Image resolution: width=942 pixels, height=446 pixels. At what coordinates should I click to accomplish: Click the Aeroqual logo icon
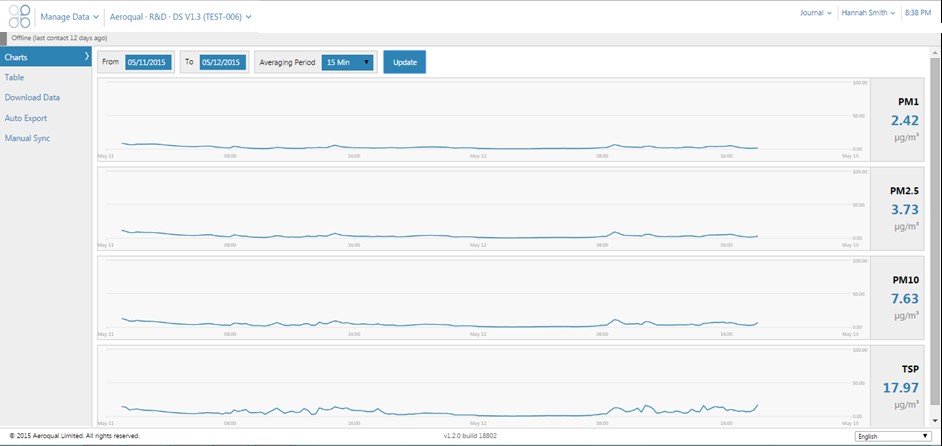tap(19, 17)
